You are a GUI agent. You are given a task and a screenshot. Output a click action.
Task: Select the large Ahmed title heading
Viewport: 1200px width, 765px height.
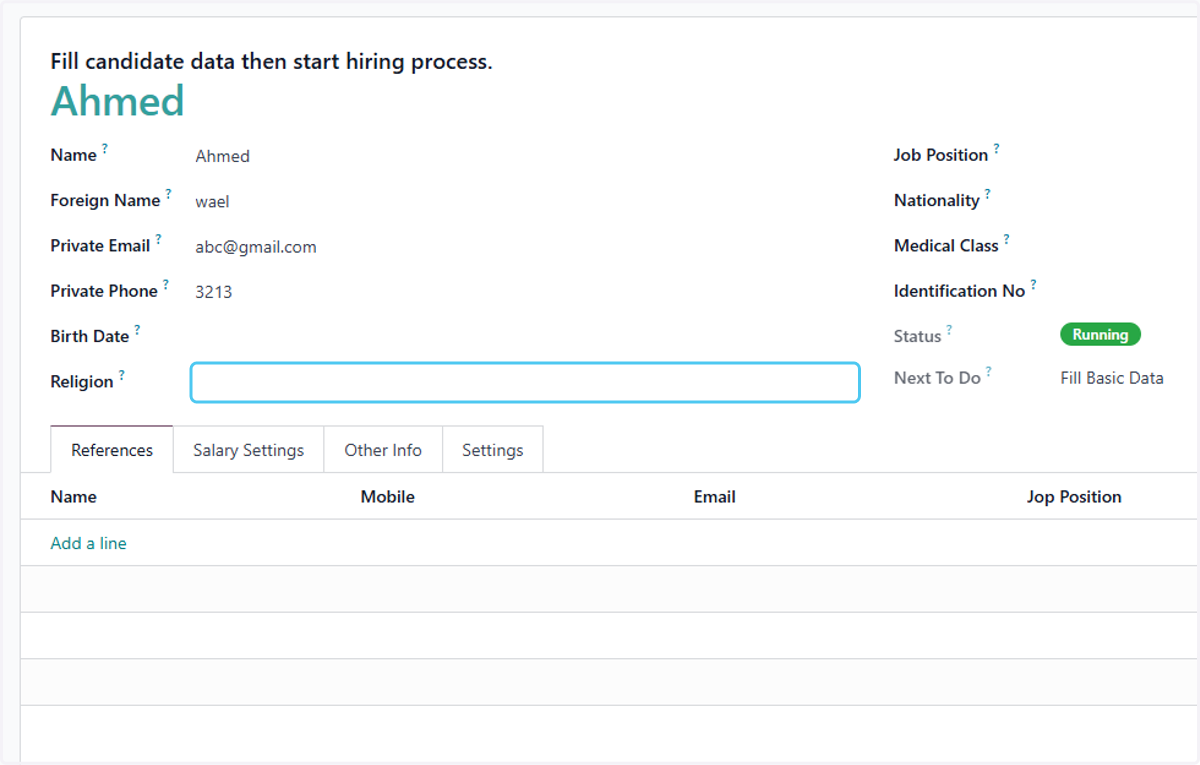[x=118, y=101]
